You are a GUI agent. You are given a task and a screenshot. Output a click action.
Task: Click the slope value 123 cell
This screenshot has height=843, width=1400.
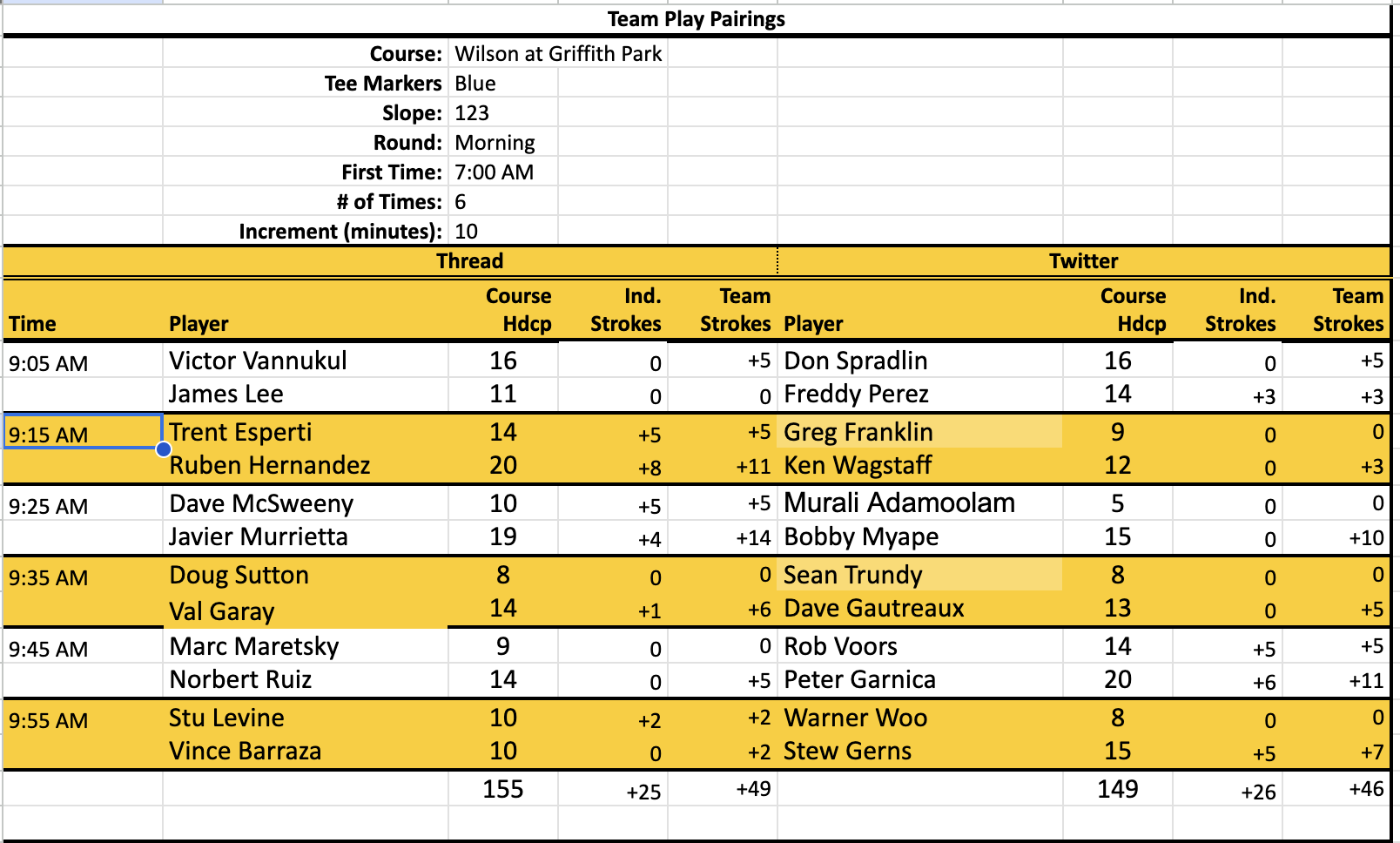472,113
